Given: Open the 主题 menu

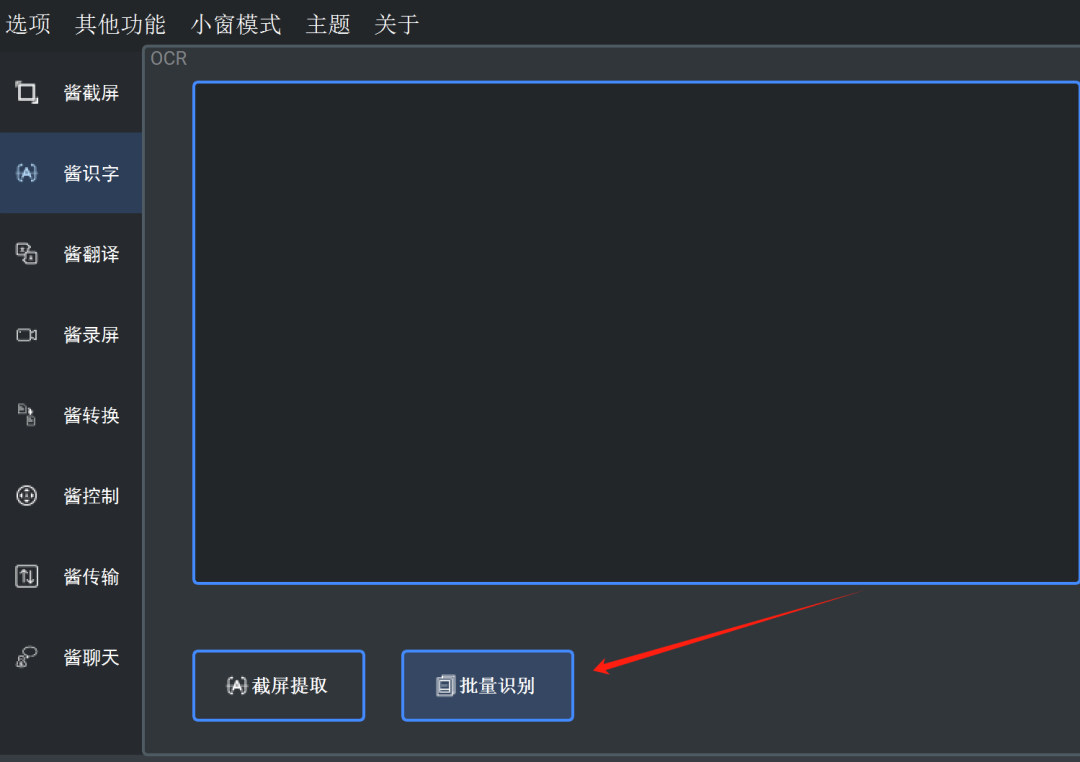Looking at the screenshot, I should click(328, 24).
